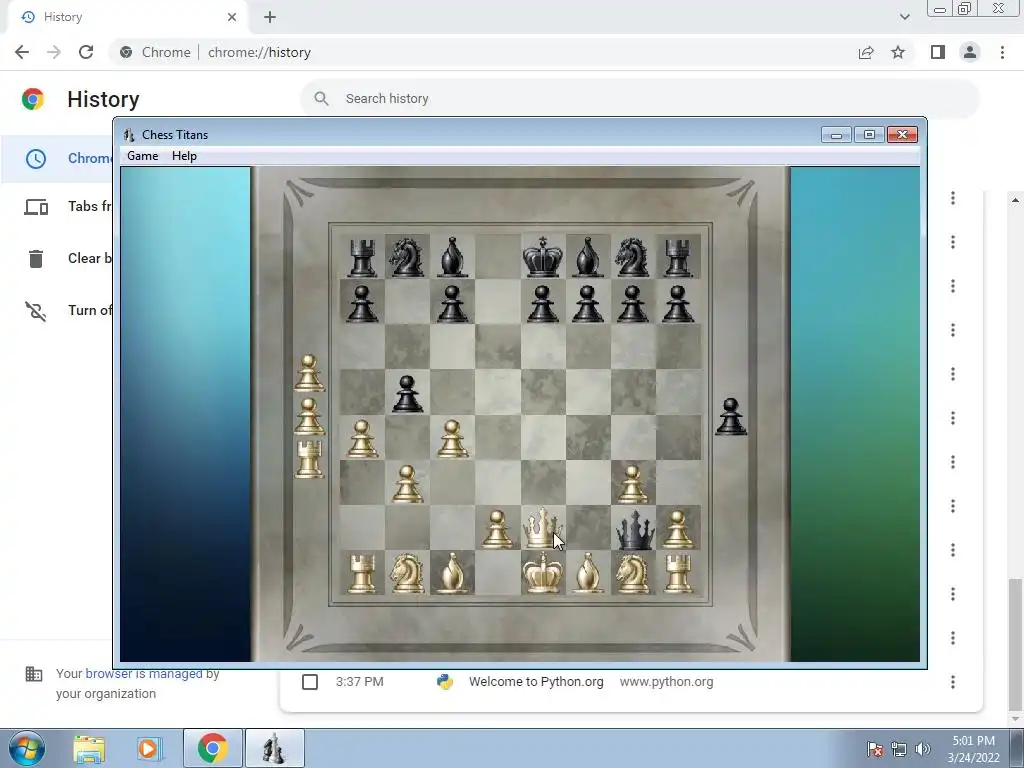Select the white pawn on a4
Image resolution: width=1024 pixels, height=768 pixels.
pyautogui.click(x=362, y=439)
